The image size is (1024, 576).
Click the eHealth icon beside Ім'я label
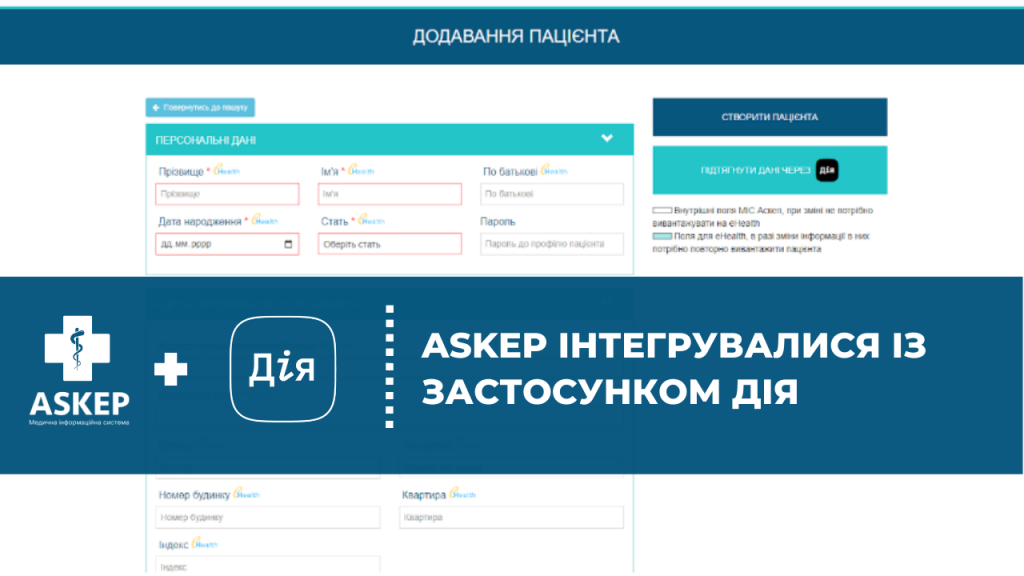(x=361, y=171)
